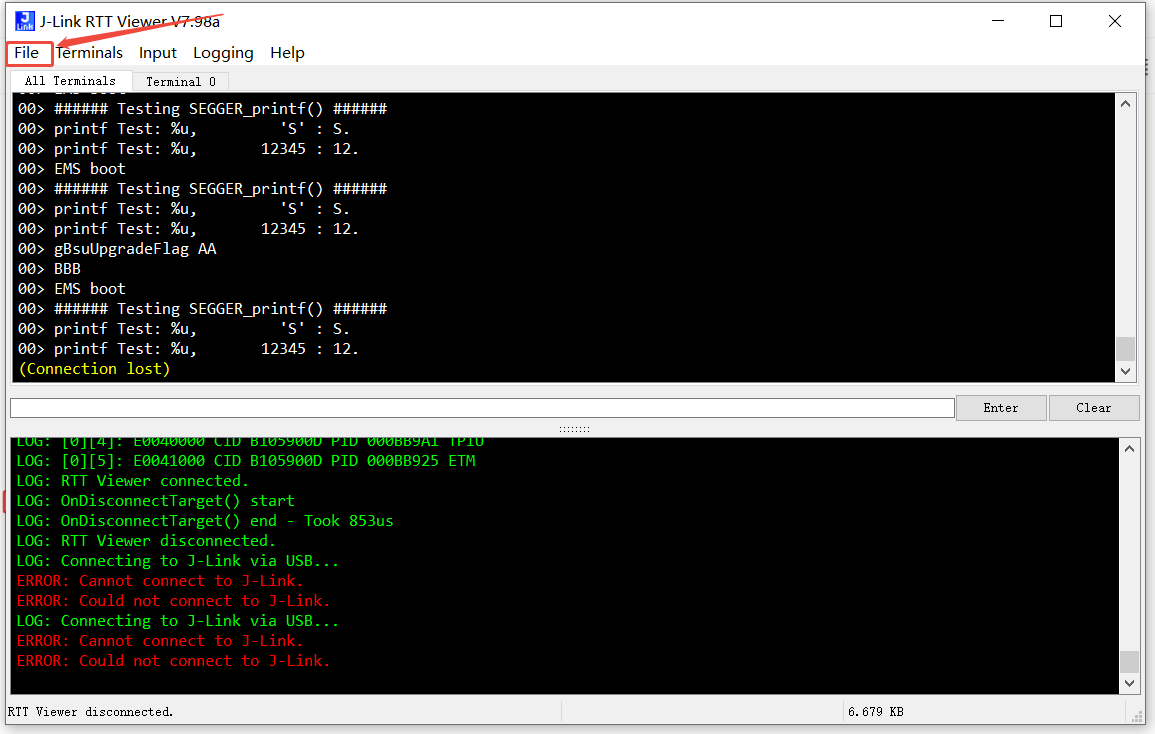Click the log panel scrollbar thumb

[x=1129, y=662]
